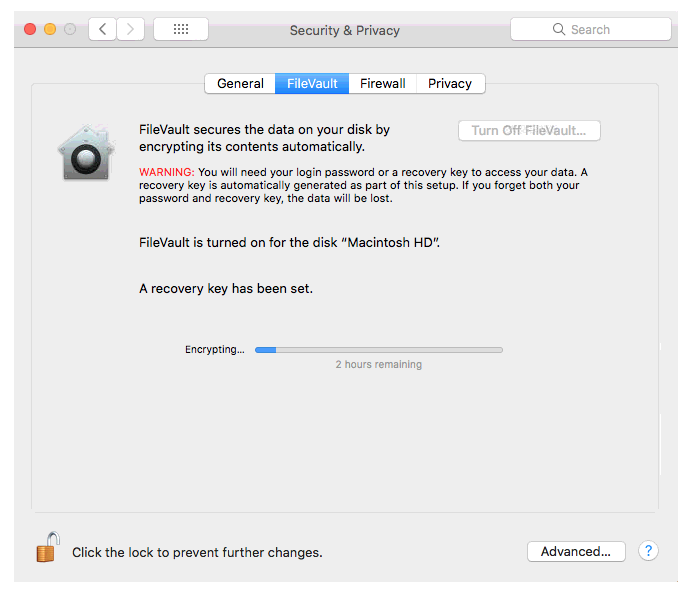Click the encrypting progress bar
This screenshot has width=686, height=590.
tap(379, 350)
